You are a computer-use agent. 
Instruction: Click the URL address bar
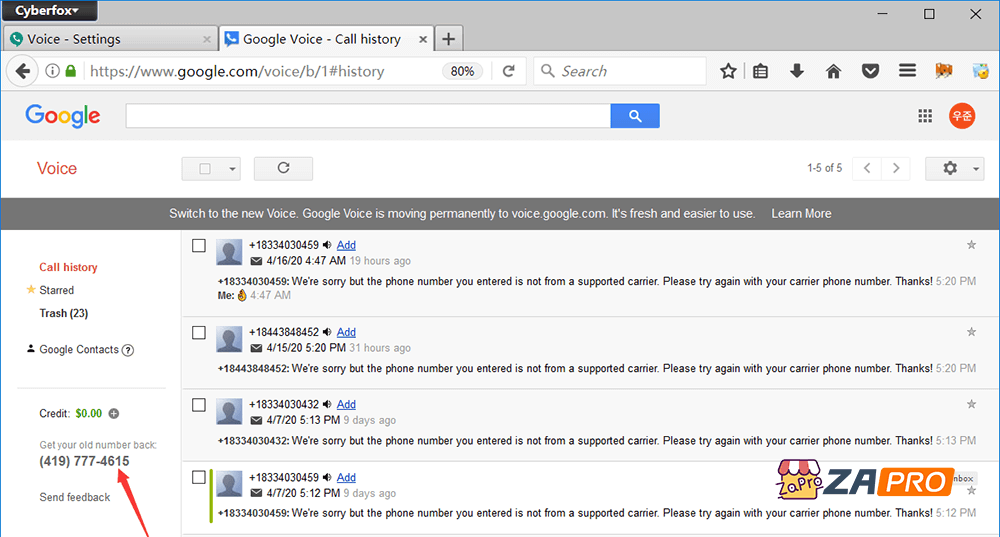point(261,71)
